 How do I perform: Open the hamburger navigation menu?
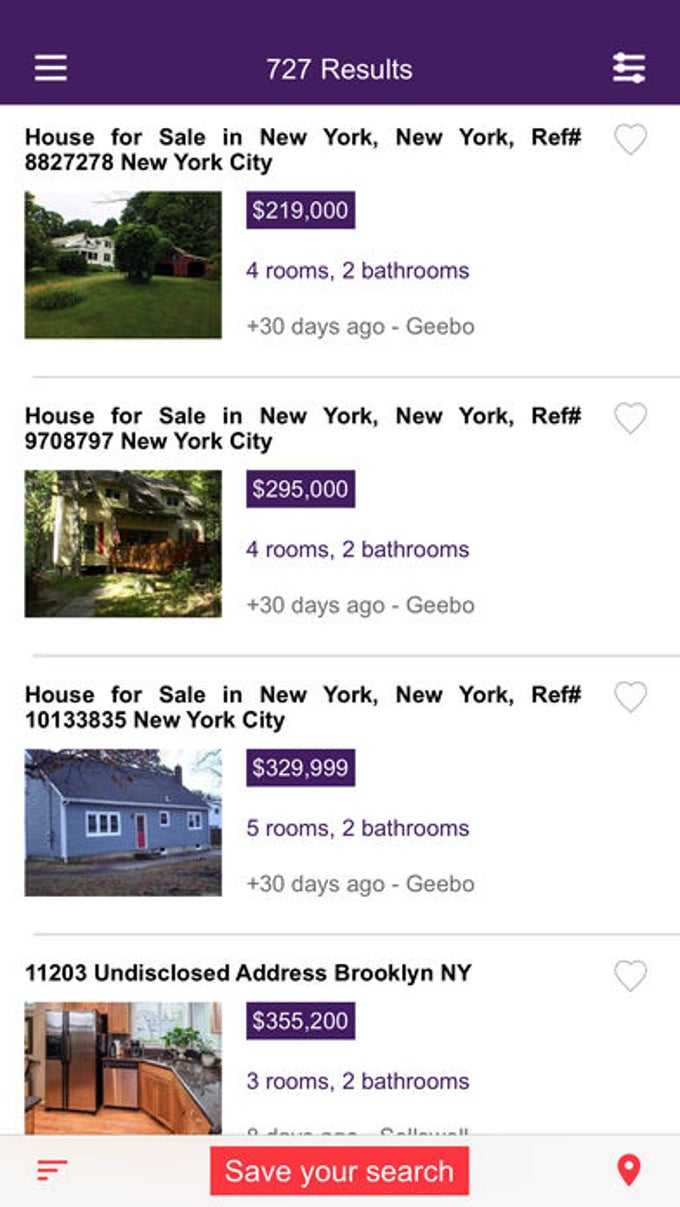(x=51, y=68)
